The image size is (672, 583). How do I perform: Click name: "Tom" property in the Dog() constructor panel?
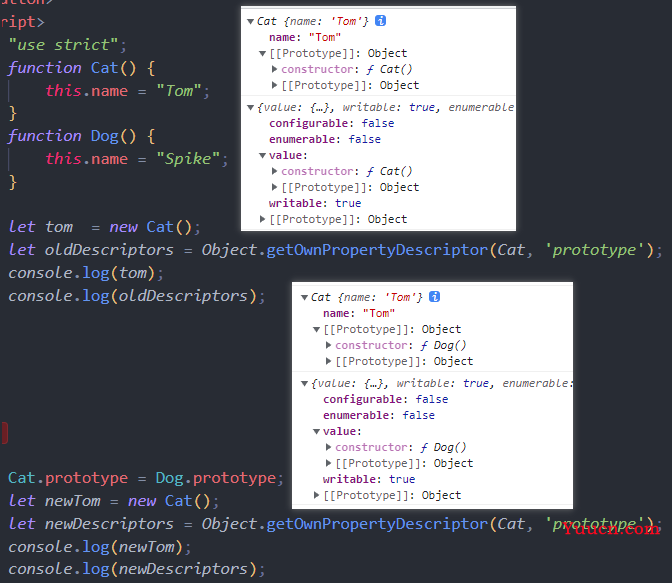pyautogui.click(x=359, y=314)
